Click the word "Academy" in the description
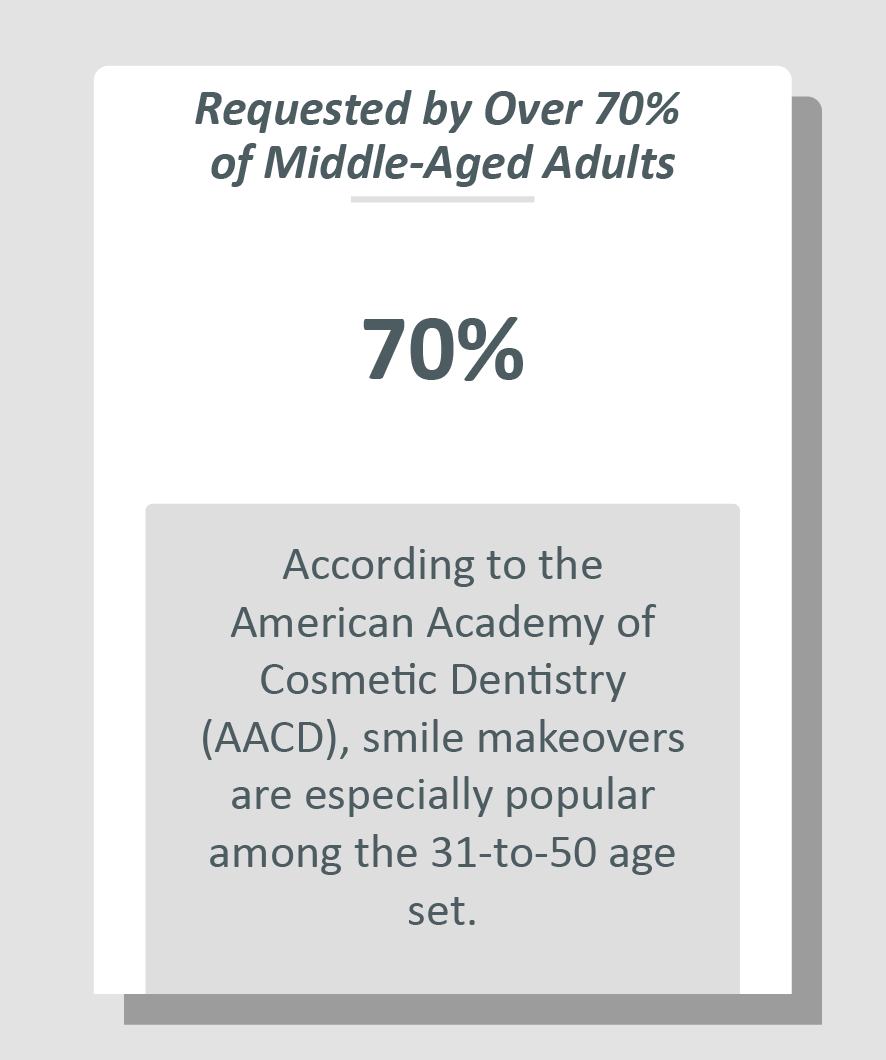Screen dimensions: 886x1060 [505, 623]
